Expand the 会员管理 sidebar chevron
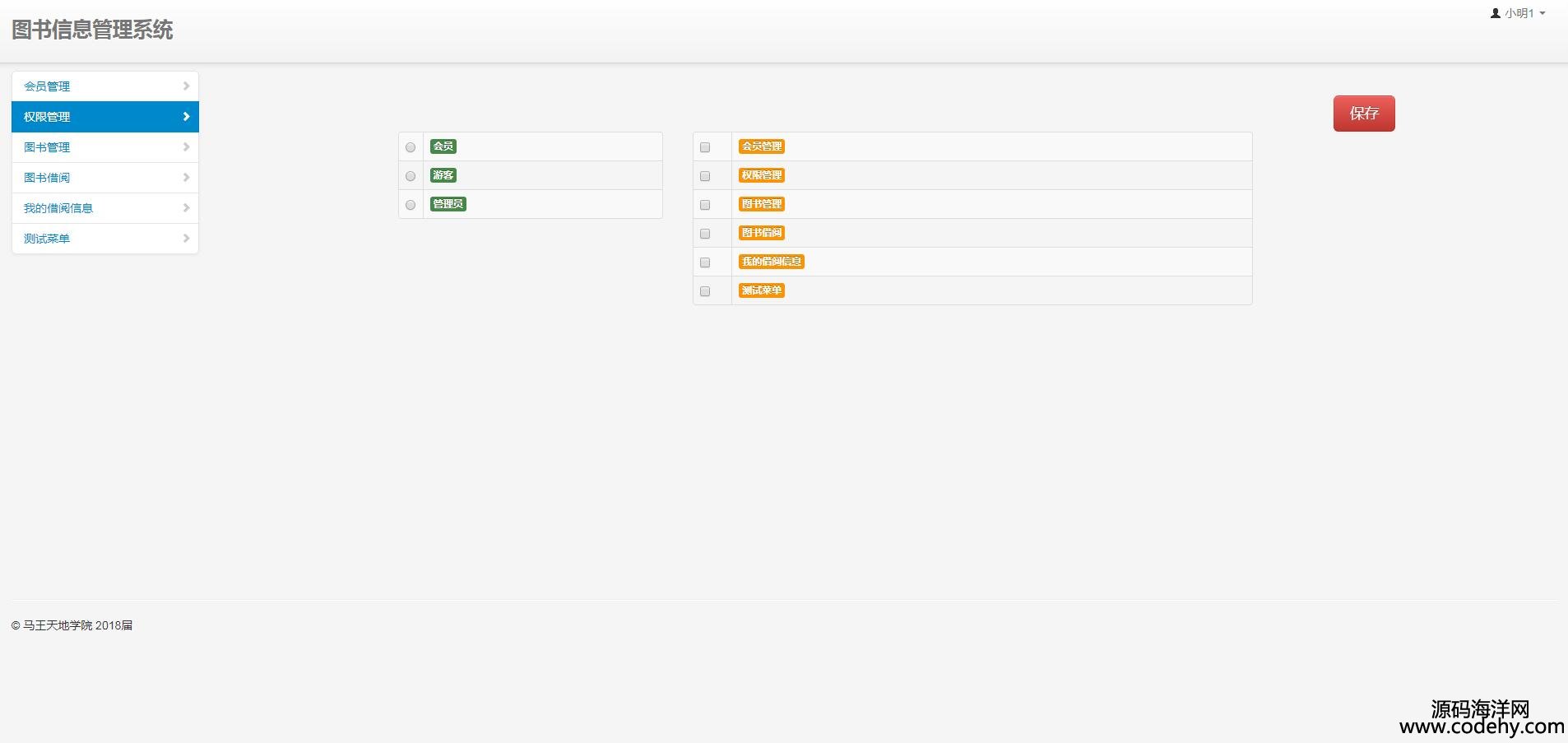1568x743 pixels. [x=186, y=86]
